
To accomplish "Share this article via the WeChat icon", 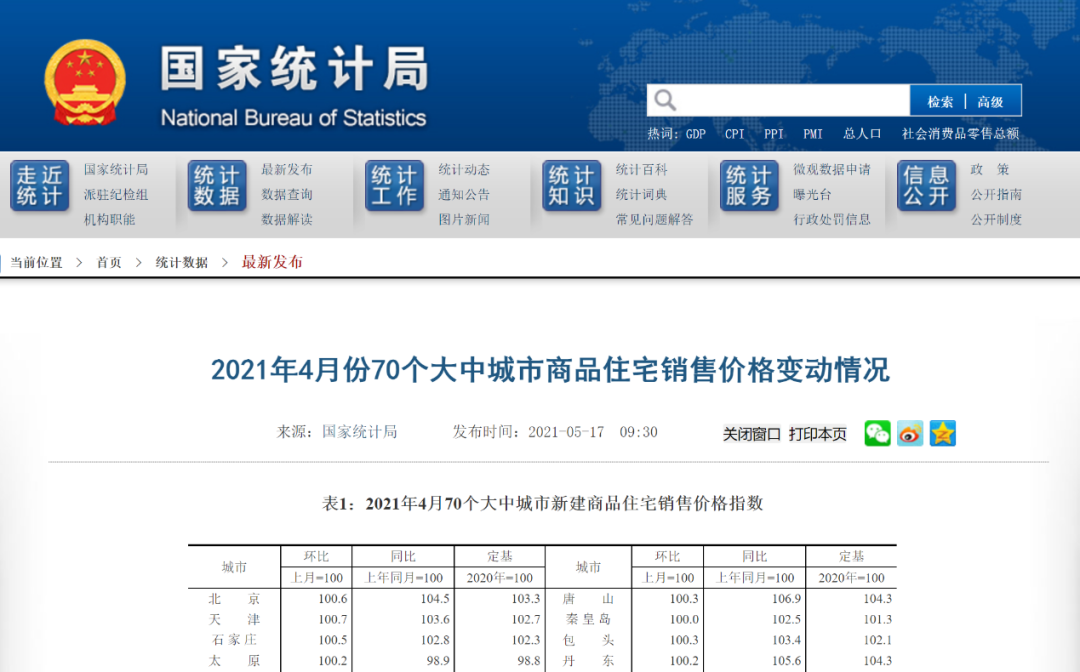I will [x=877, y=433].
